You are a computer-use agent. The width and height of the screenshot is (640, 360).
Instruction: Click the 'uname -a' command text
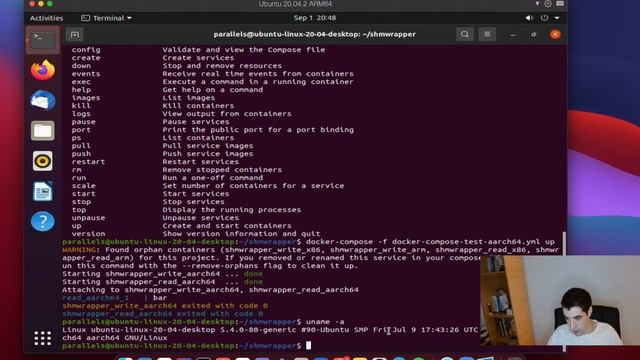(x=325, y=322)
